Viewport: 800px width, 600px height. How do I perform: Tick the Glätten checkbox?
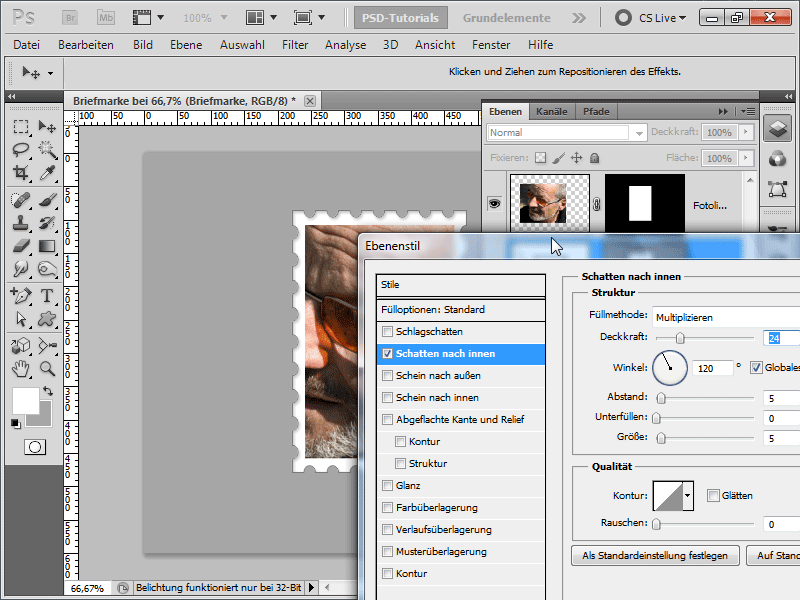713,495
